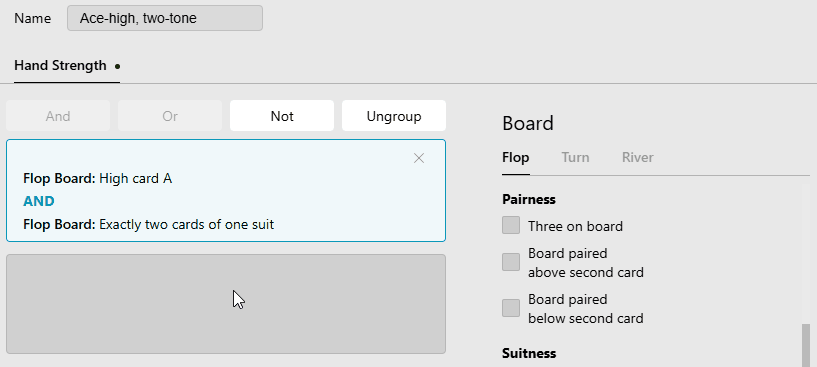
Task: Click the Not operator button
Action: 282,116
